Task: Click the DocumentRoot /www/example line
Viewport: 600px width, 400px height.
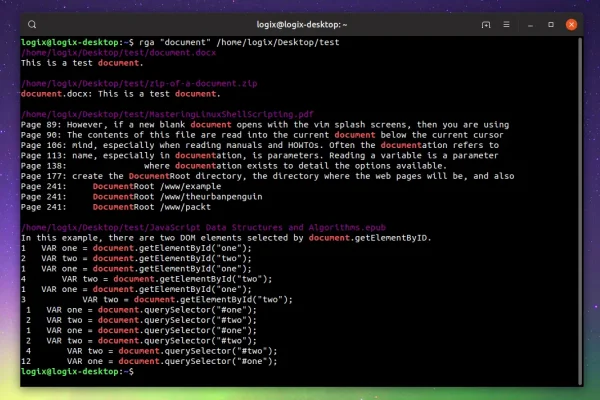Action: (121, 186)
